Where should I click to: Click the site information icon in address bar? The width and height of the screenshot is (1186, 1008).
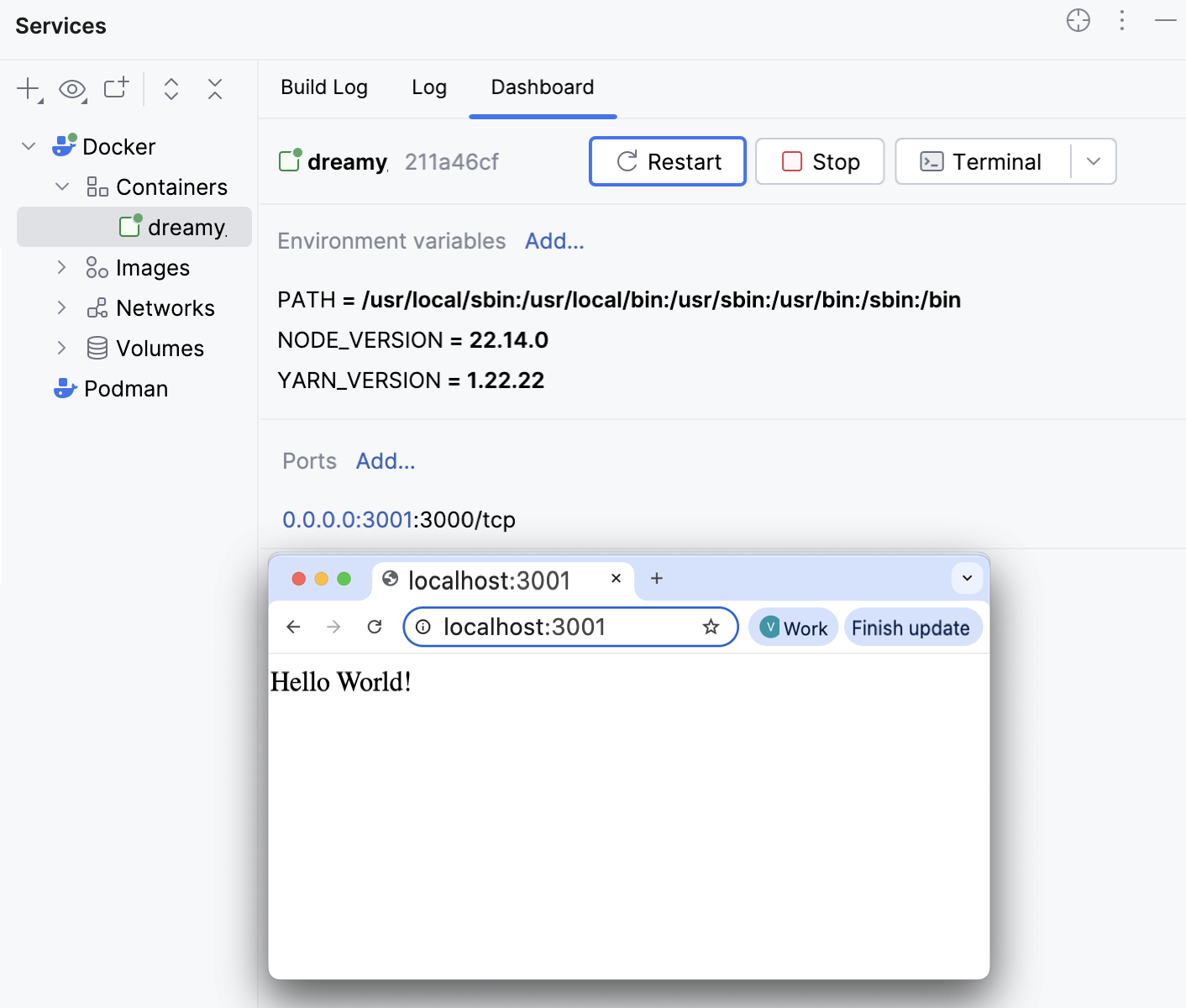tap(423, 627)
